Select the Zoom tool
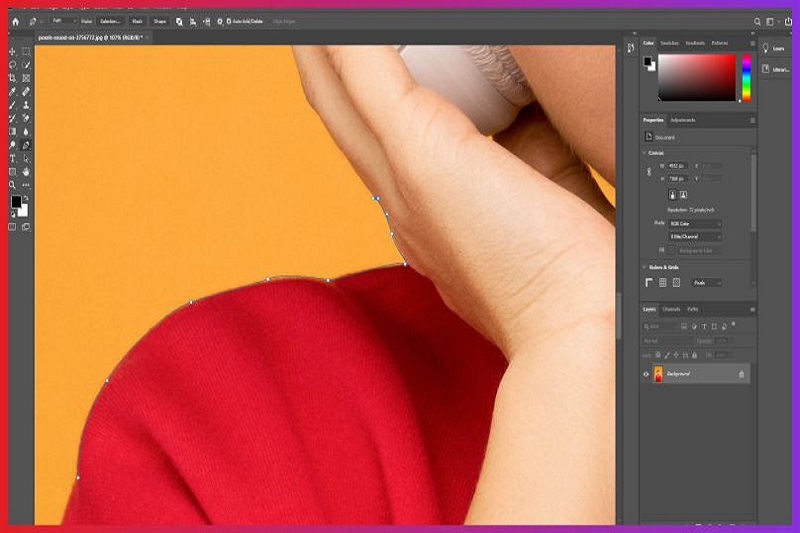 click(x=12, y=185)
